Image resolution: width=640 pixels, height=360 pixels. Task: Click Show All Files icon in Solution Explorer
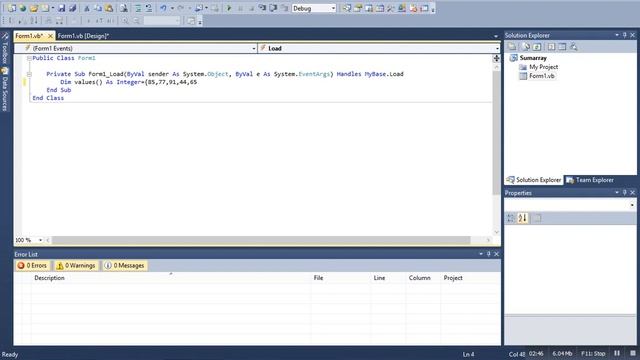point(526,47)
